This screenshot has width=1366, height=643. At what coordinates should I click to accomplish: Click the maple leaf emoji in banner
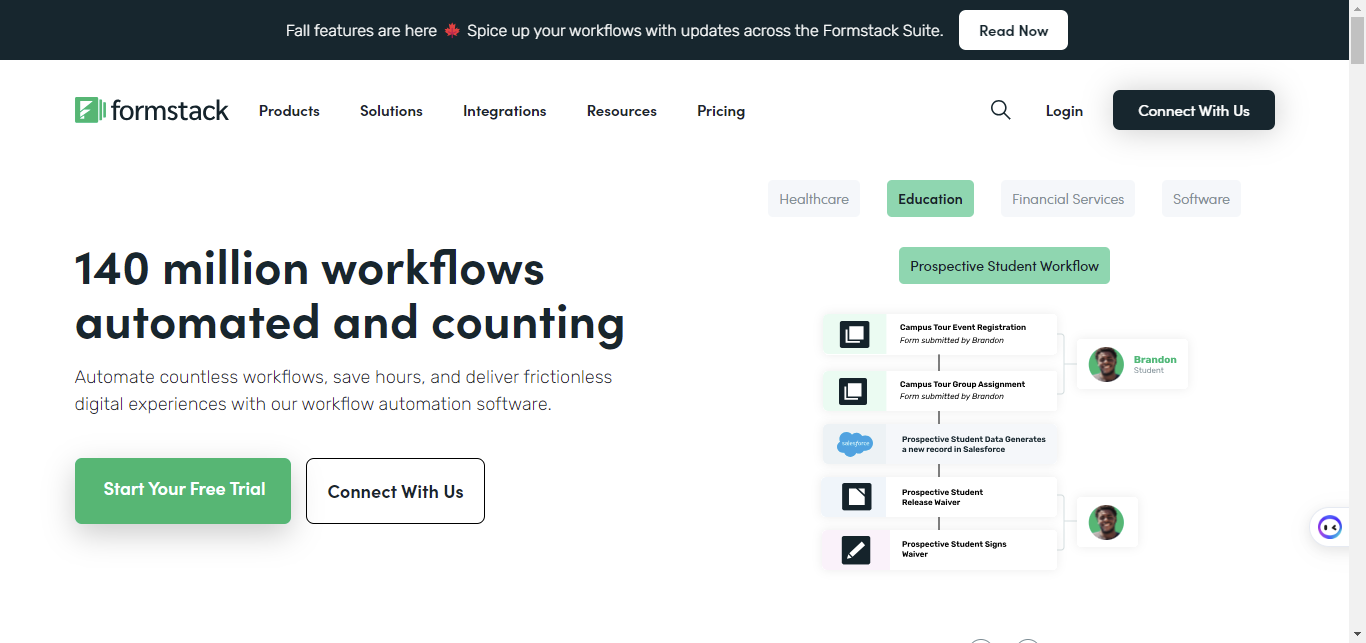[452, 30]
